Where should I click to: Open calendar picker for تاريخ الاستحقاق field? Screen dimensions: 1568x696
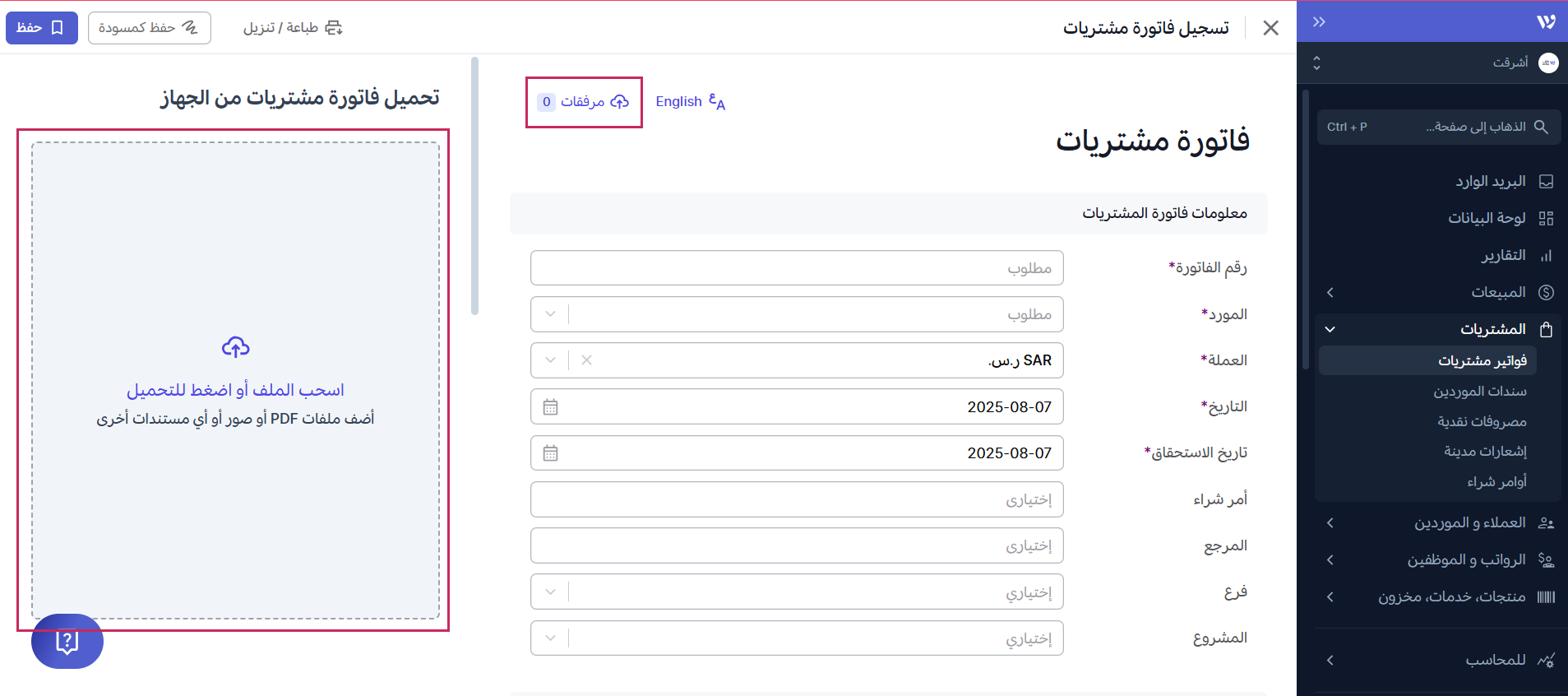(x=551, y=453)
